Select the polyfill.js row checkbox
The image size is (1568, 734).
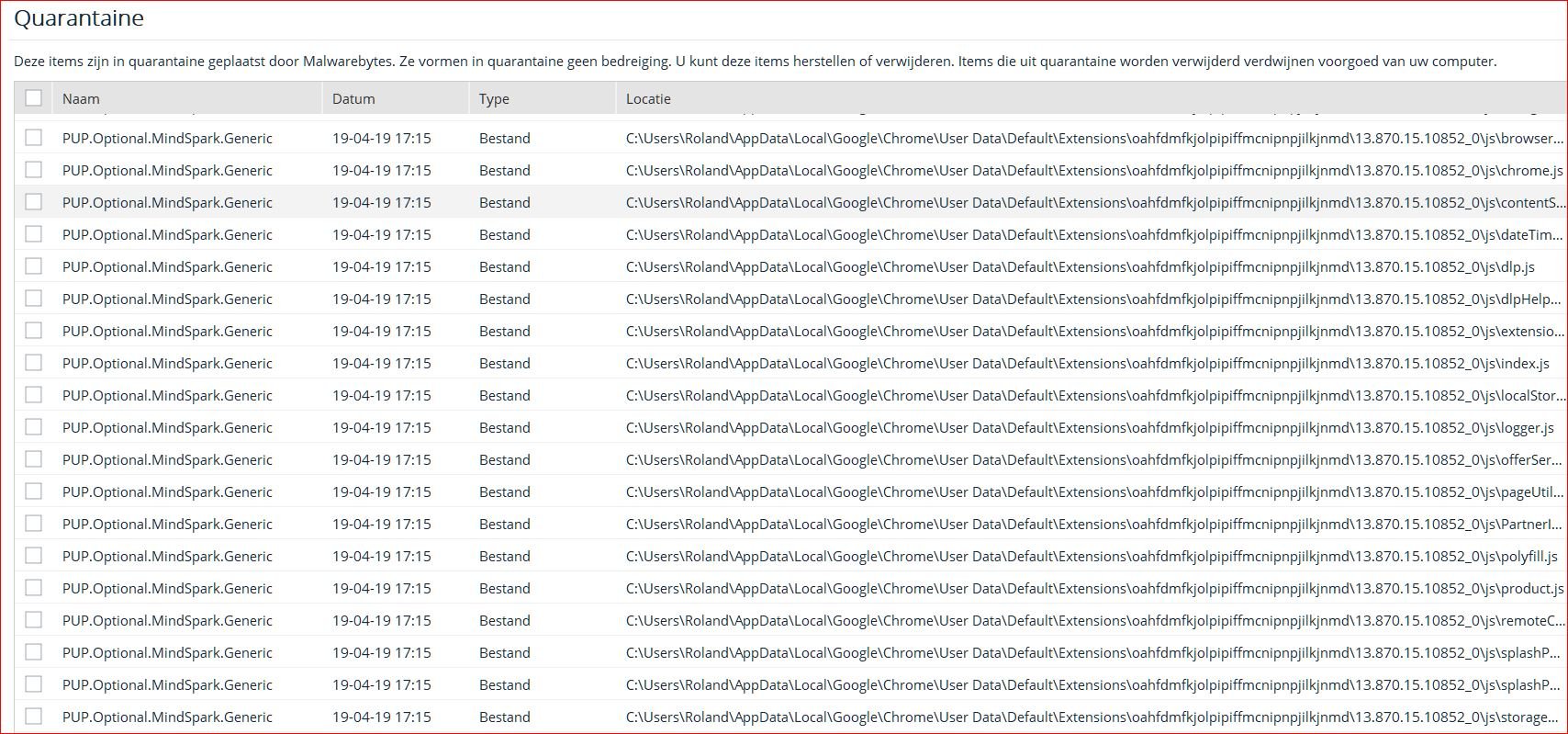pos(34,555)
